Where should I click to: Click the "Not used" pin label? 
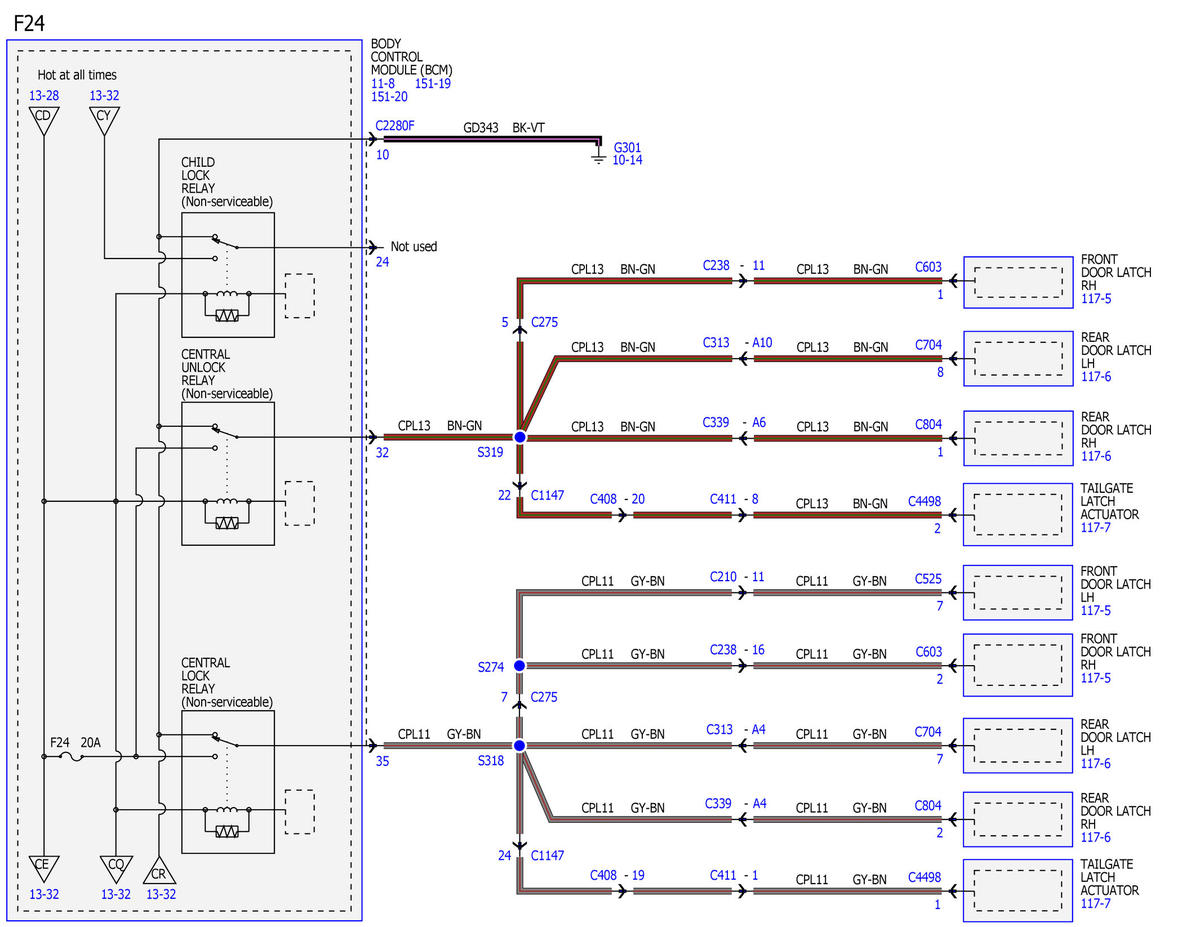pyautogui.click(x=413, y=246)
